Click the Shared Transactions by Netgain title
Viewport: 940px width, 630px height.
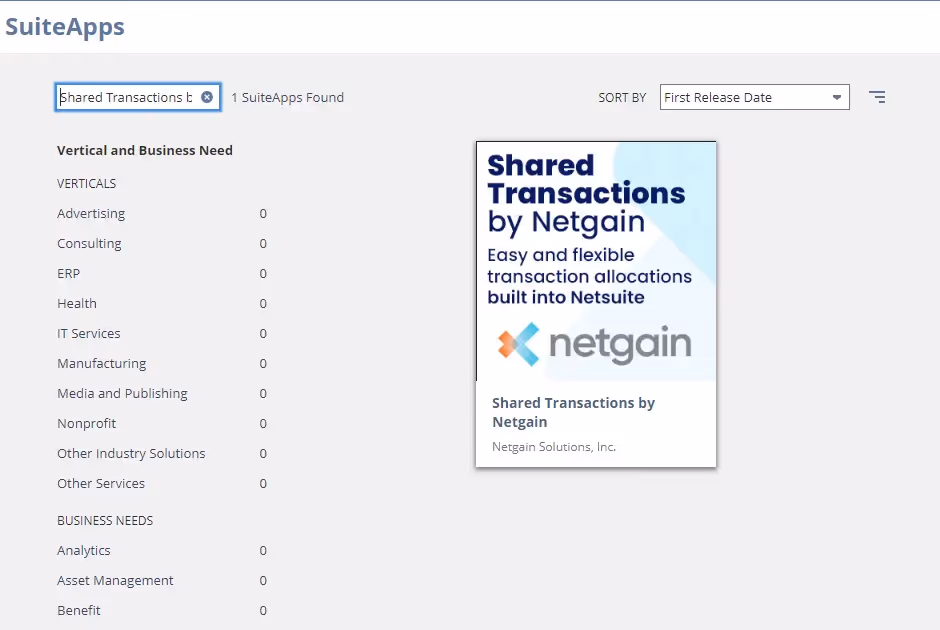(x=573, y=412)
